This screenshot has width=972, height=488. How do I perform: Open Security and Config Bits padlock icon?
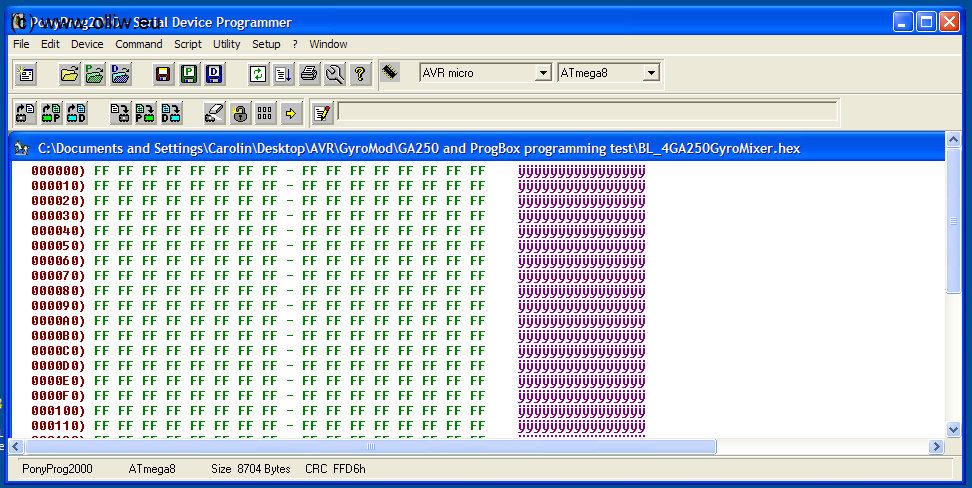click(x=240, y=113)
